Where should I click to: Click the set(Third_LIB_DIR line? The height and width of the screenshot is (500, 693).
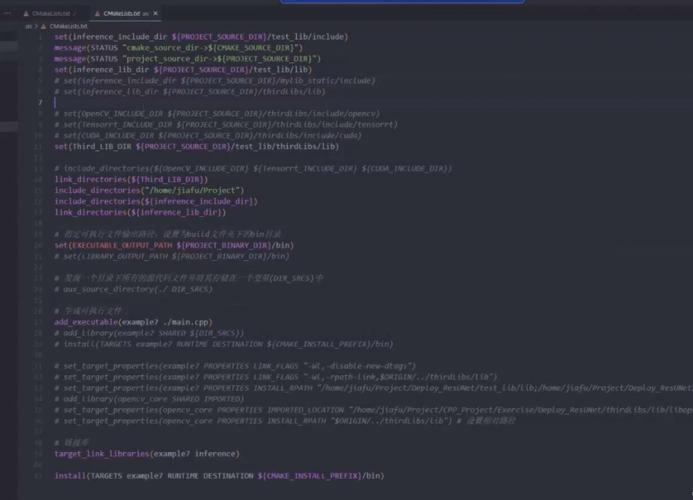(197, 146)
